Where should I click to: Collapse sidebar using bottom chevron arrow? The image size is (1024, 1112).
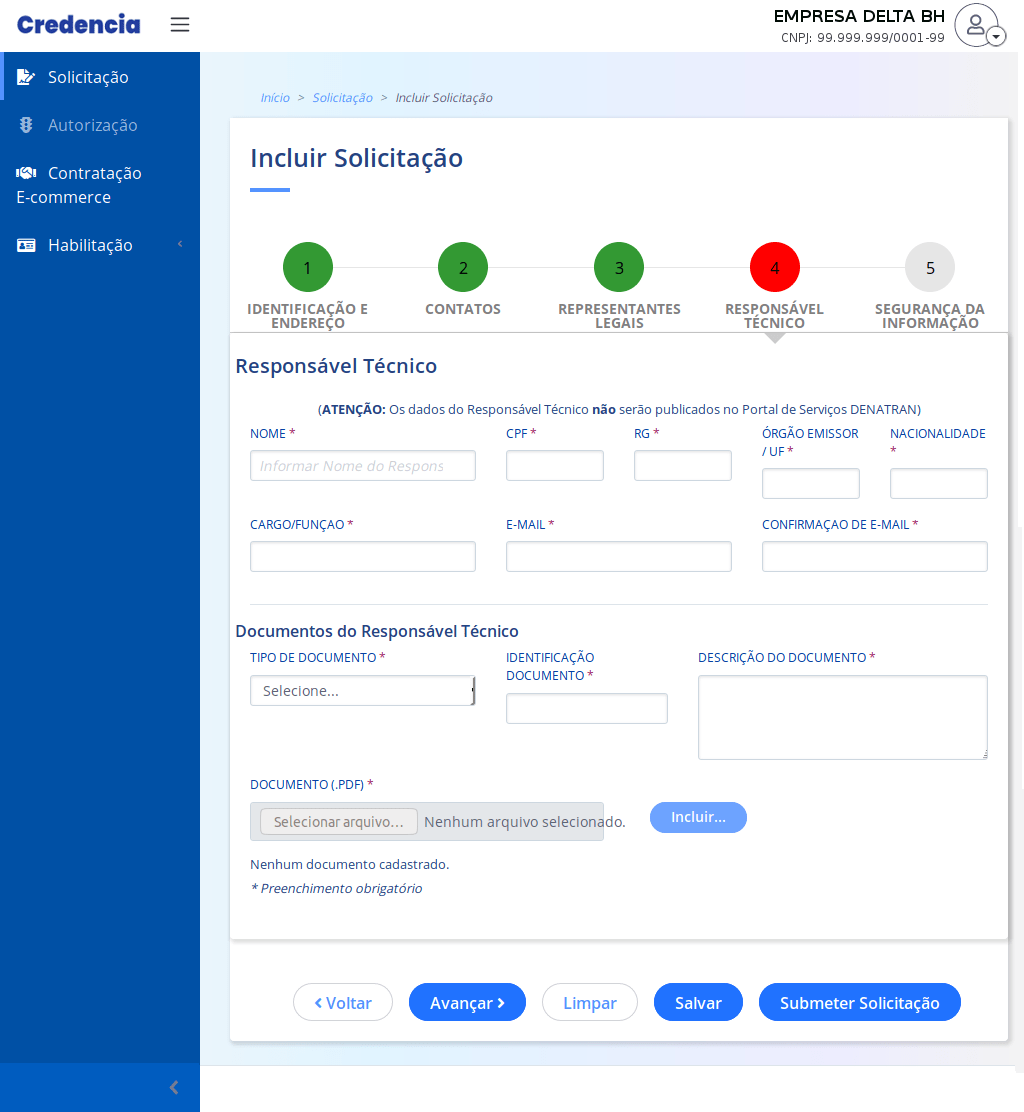(x=174, y=1087)
